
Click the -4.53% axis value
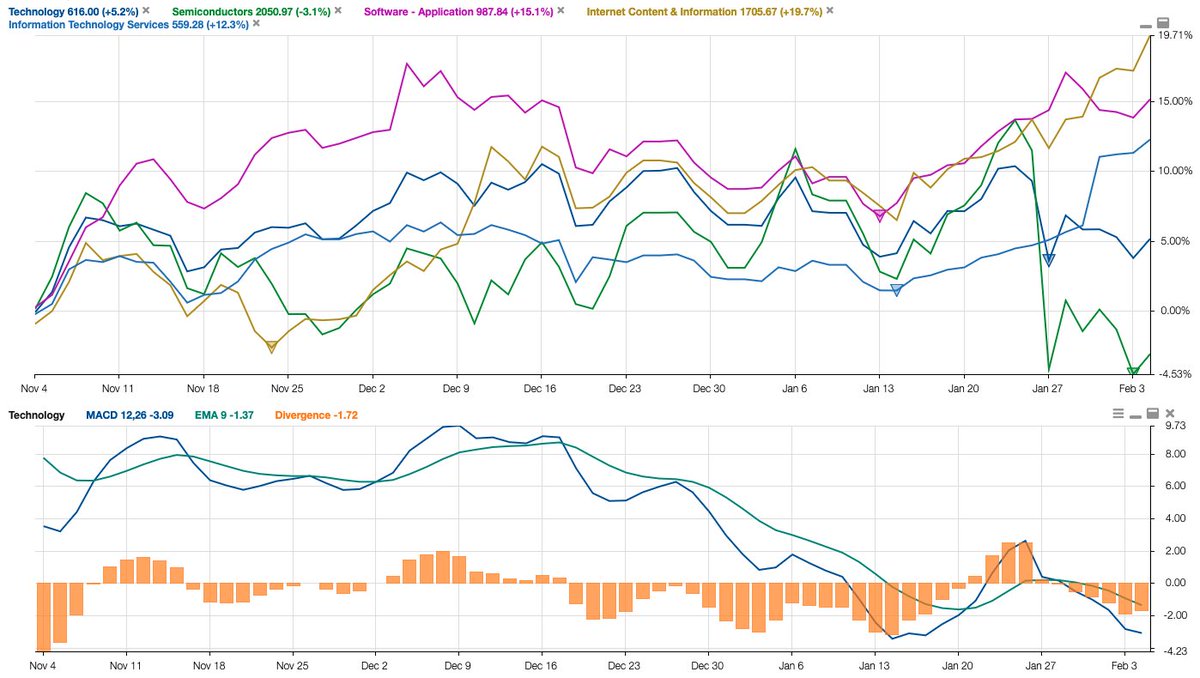tap(1177, 374)
